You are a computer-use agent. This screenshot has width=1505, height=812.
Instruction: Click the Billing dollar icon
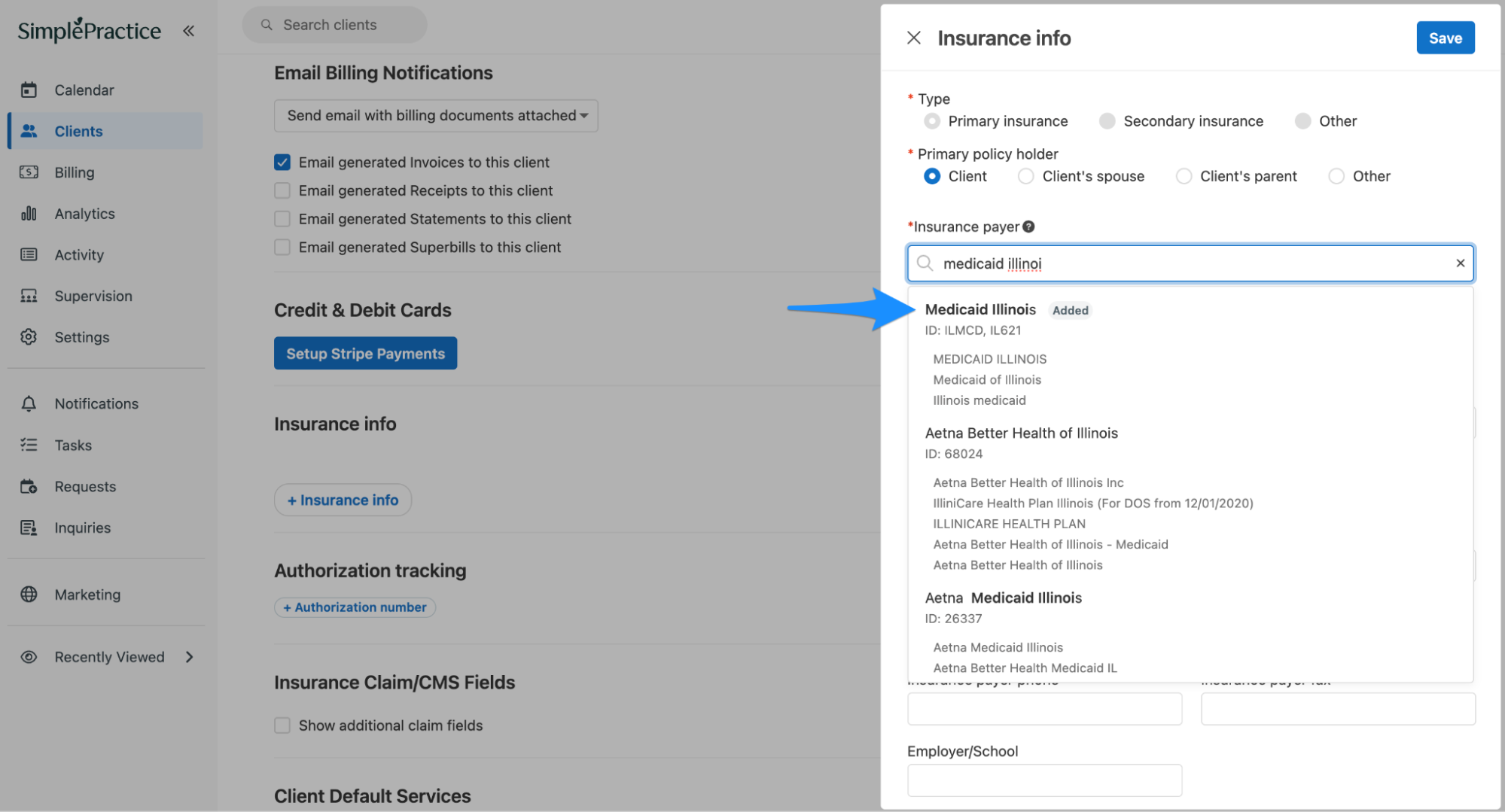coord(29,172)
